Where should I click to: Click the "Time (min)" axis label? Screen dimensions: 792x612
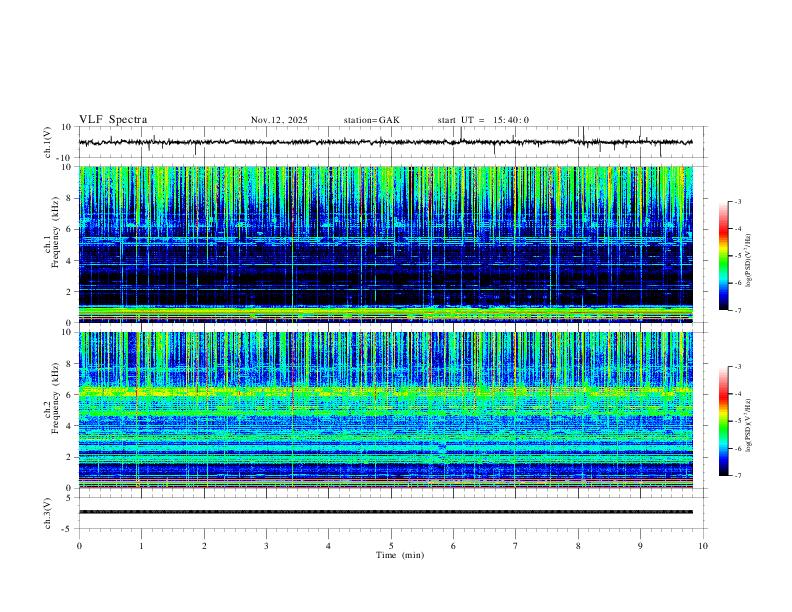[400, 555]
